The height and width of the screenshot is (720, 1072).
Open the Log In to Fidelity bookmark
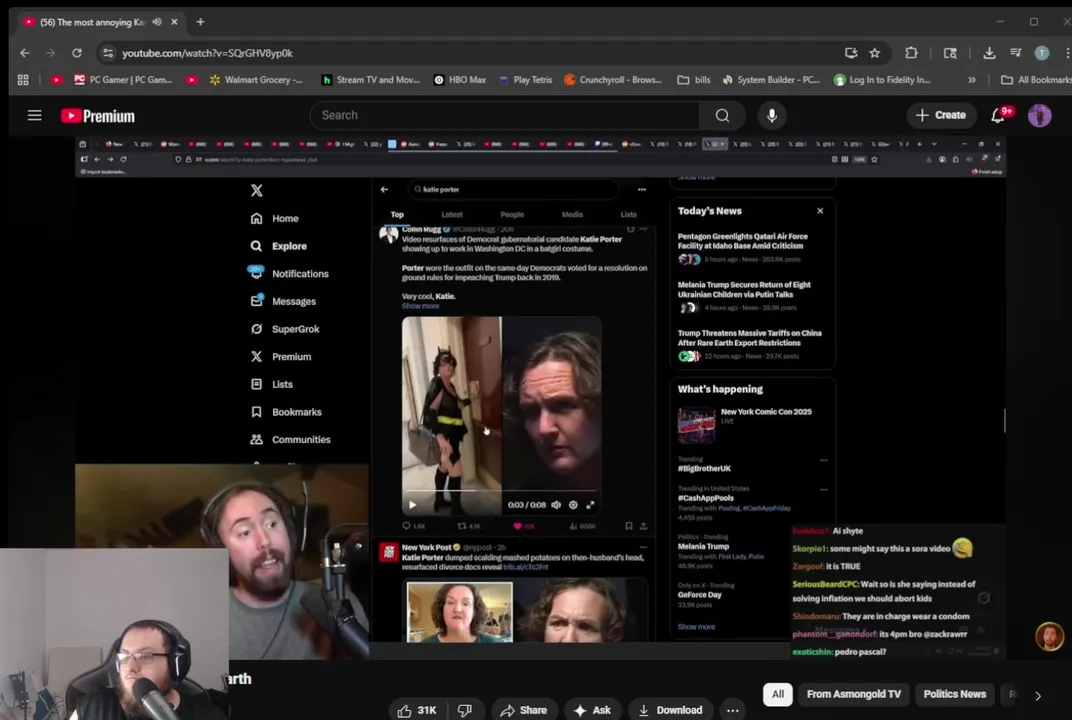tap(882, 80)
